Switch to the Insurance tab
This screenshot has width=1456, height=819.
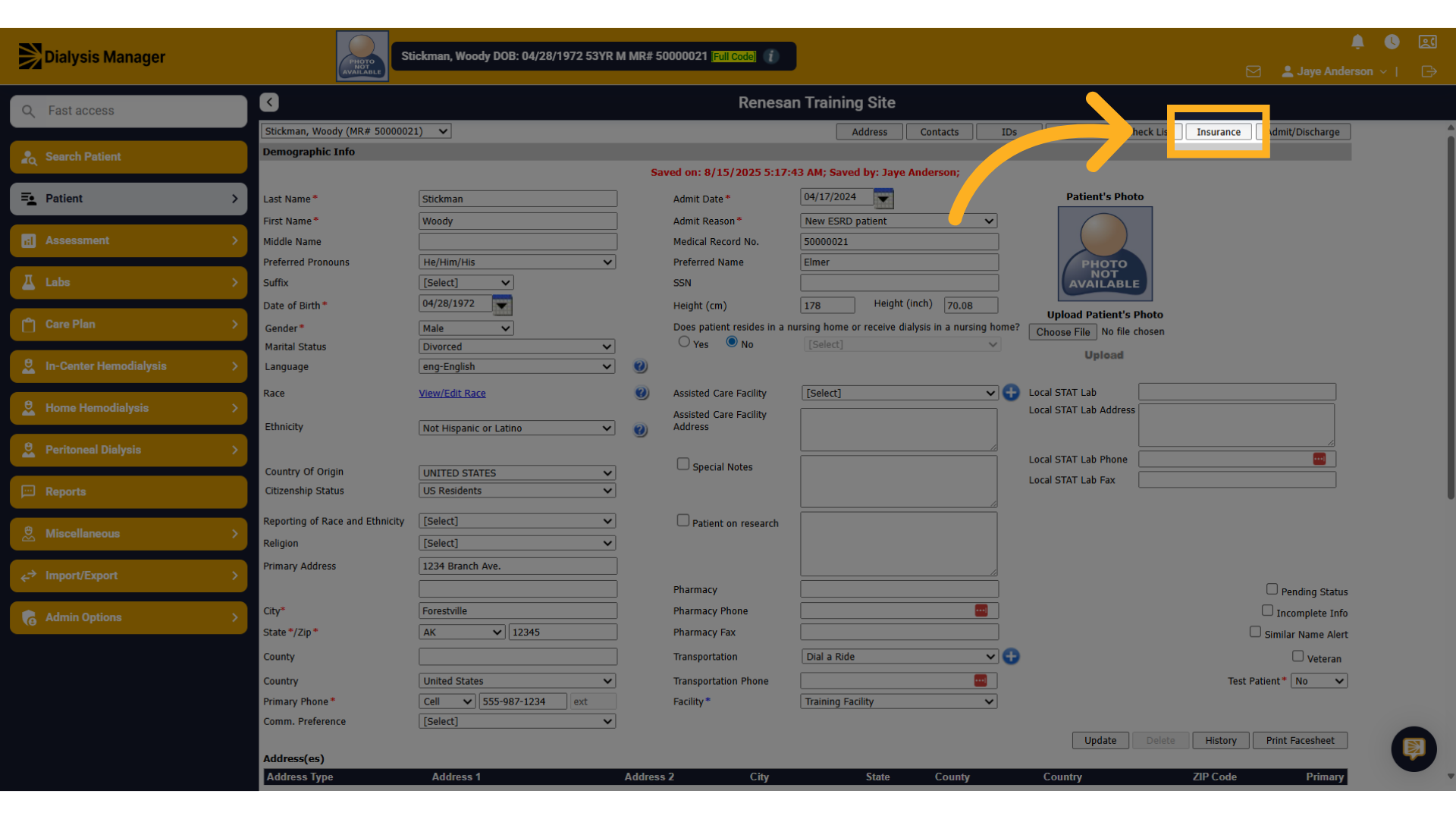pos(1219,132)
